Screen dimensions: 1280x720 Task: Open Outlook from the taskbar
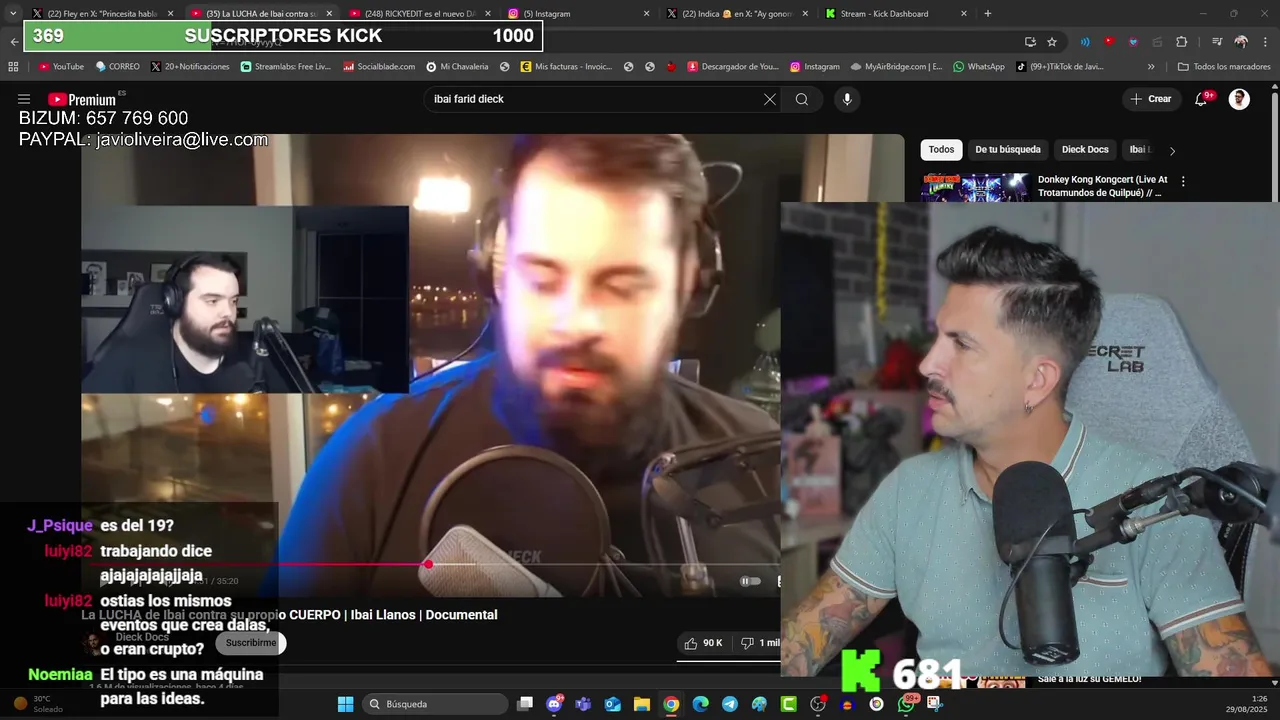pyautogui.click(x=612, y=704)
